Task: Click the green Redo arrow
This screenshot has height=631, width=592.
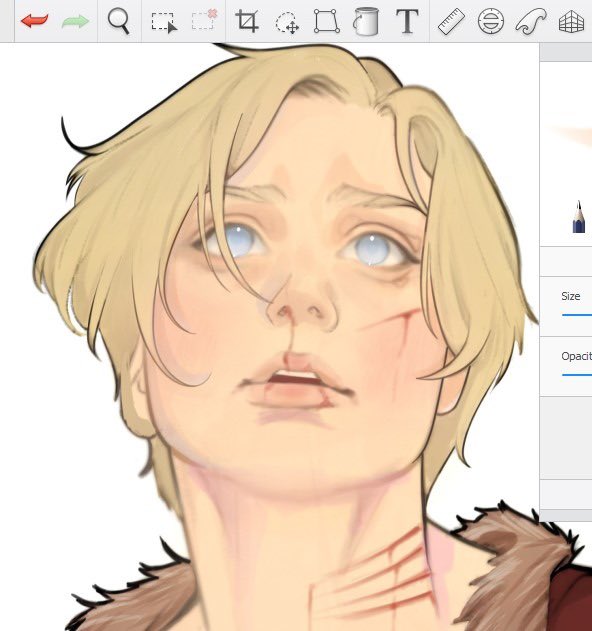Action: [x=75, y=21]
